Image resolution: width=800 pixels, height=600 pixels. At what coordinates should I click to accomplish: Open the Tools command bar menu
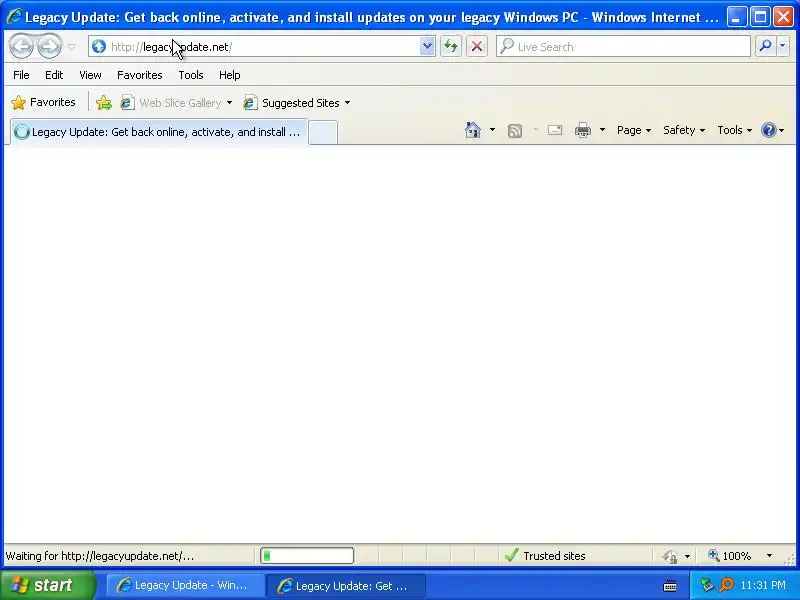pyautogui.click(x=734, y=130)
